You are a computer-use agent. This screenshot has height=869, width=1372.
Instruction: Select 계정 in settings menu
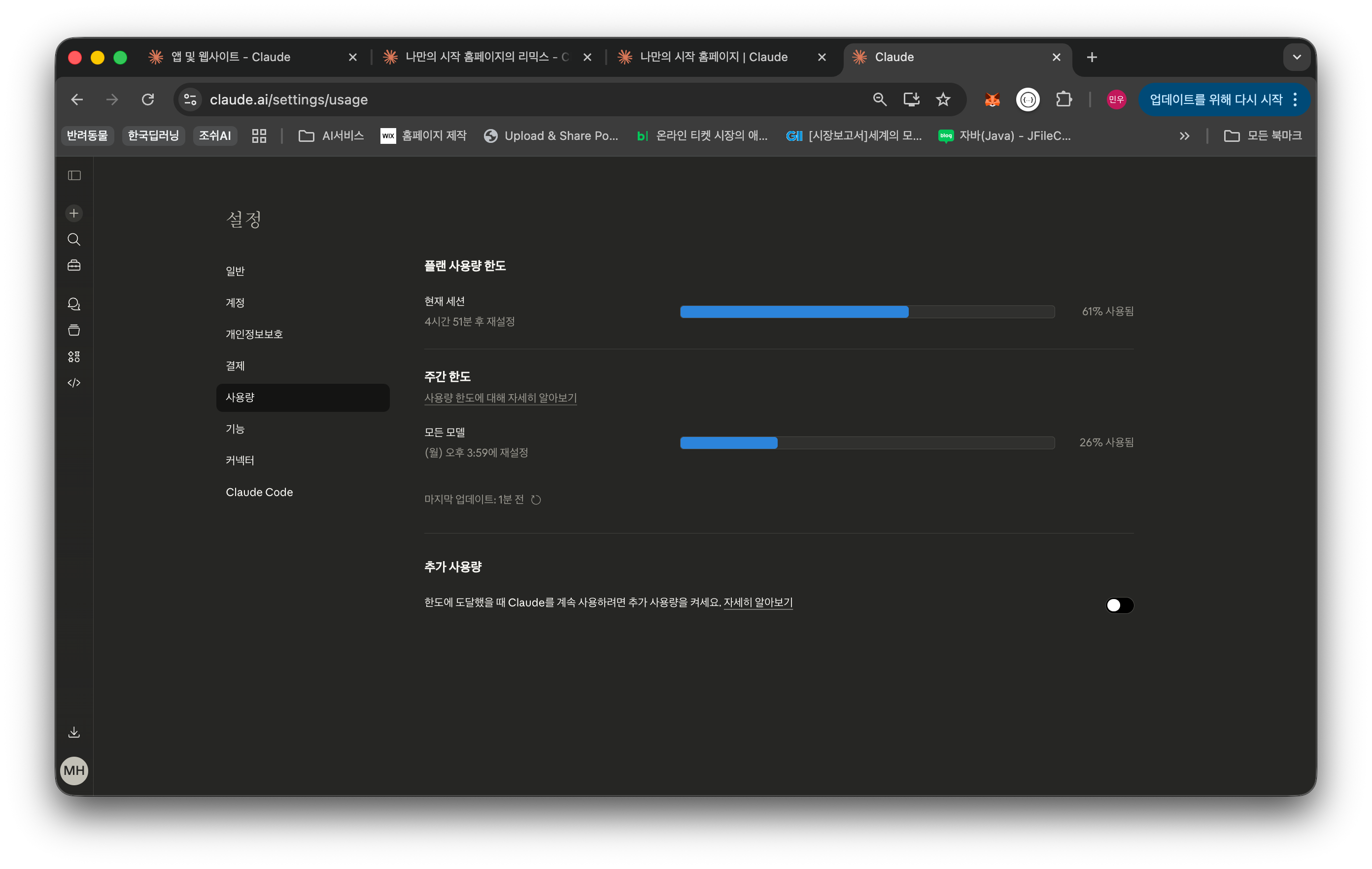(x=303, y=303)
